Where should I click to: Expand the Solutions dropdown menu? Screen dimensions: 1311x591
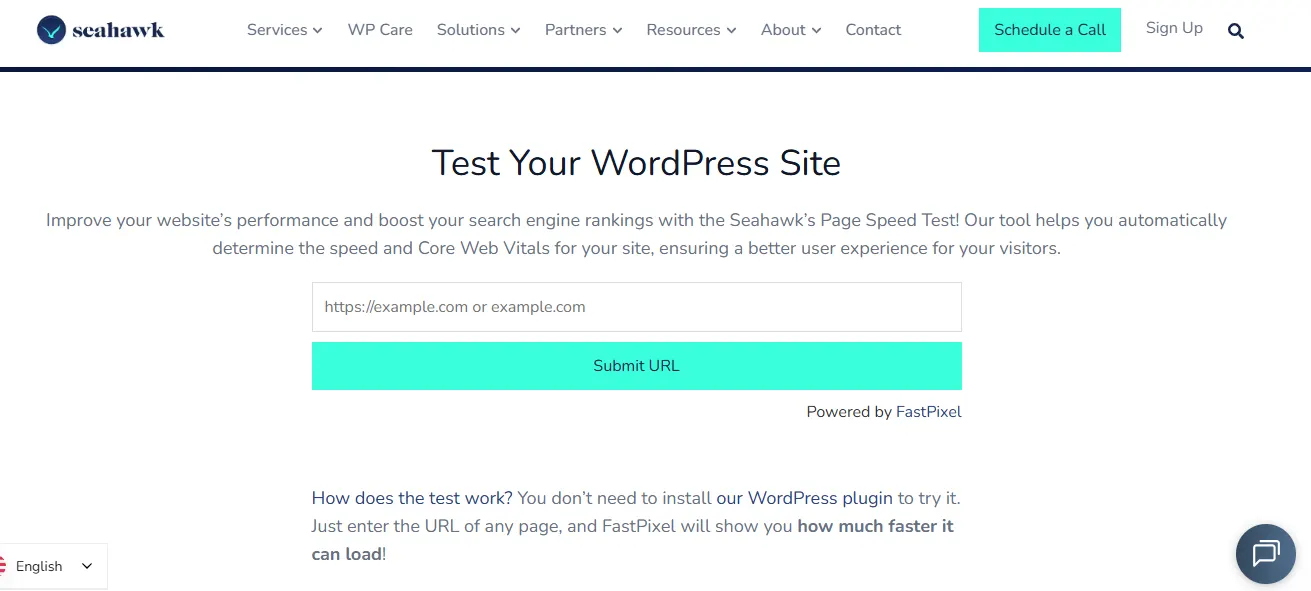click(478, 30)
